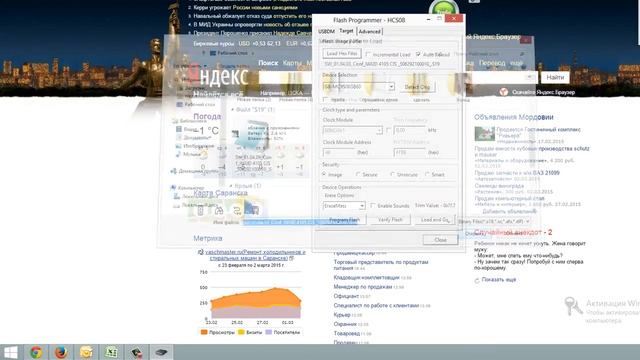Open the Менеджер по продажам job listing
Screen dimensions: 640x360
click(362, 287)
